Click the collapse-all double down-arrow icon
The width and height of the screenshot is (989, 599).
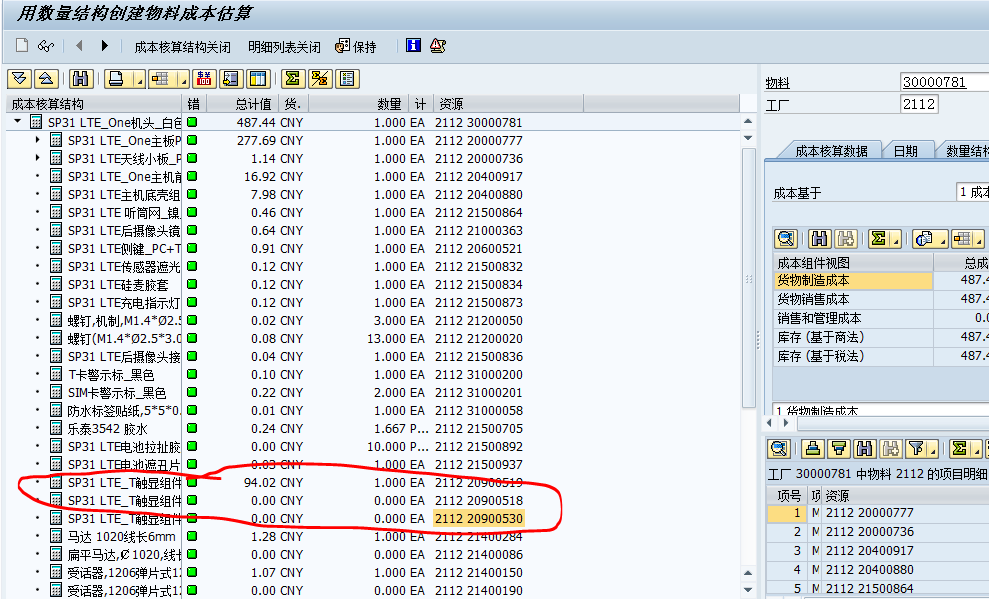click(x=18, y=78)
